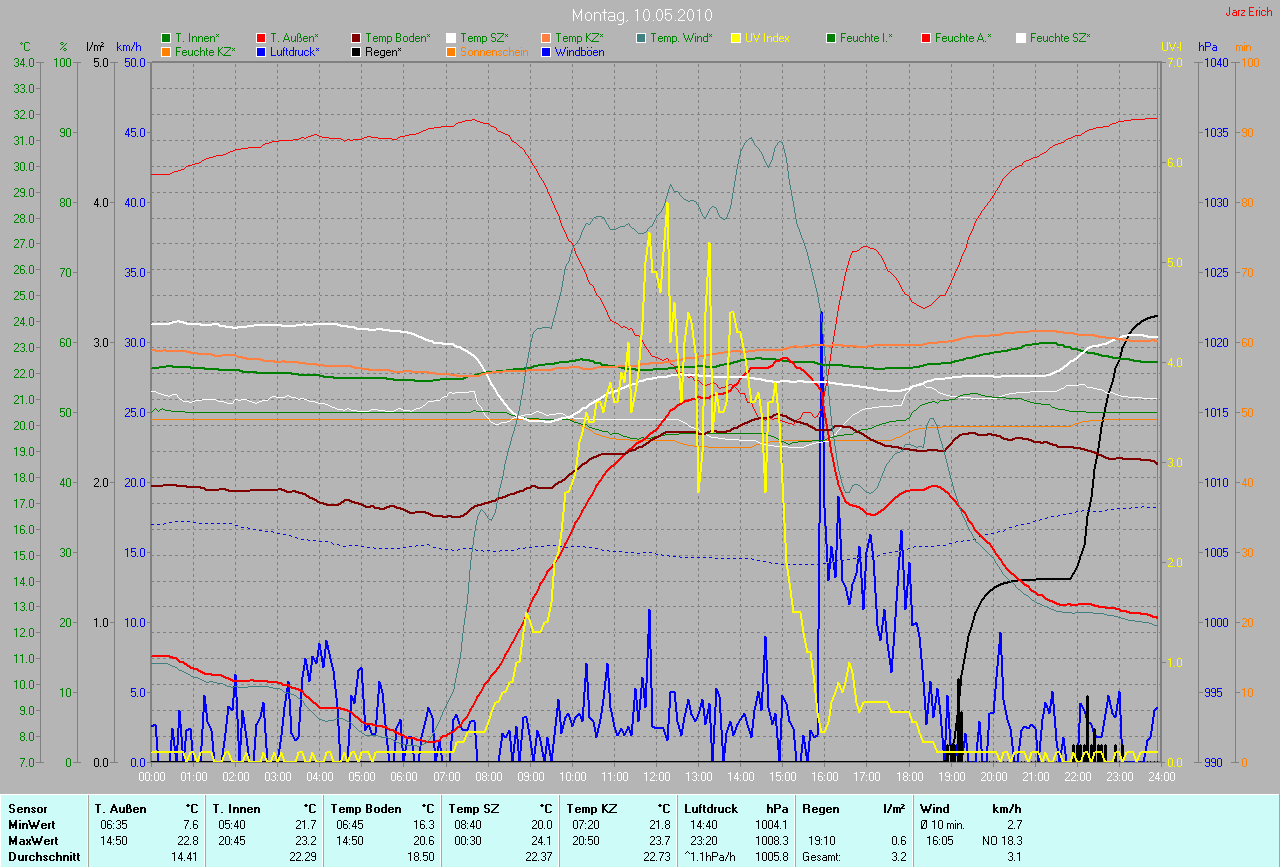The height and width of the screenshot is (867, 1280).
Task: Select the 'T. Außen*' legend label
Action: 294,38
